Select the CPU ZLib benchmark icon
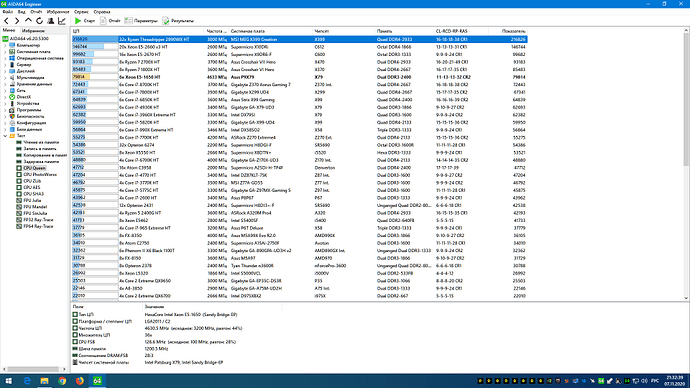 (19, 181)
